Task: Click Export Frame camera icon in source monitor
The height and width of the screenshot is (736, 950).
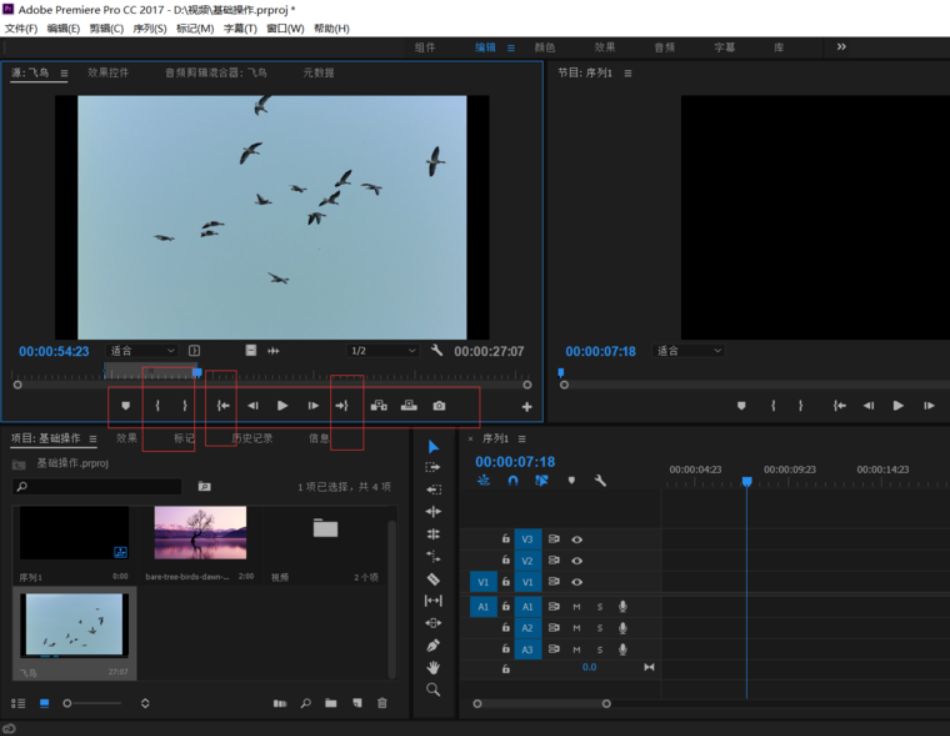Action: pyautogui.click(x=439, y=406)
